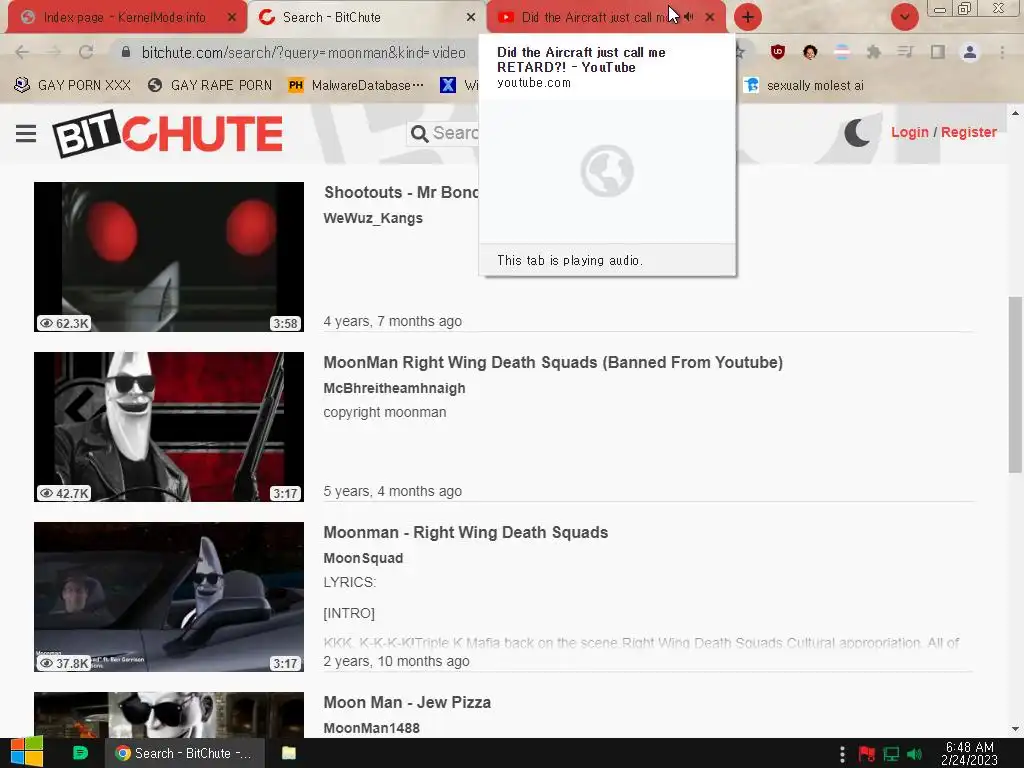Open the thumbnail with 42.7K views
Image resolution: width=1024 pixels, height=768 pixels.
click(x=168, y=426)
